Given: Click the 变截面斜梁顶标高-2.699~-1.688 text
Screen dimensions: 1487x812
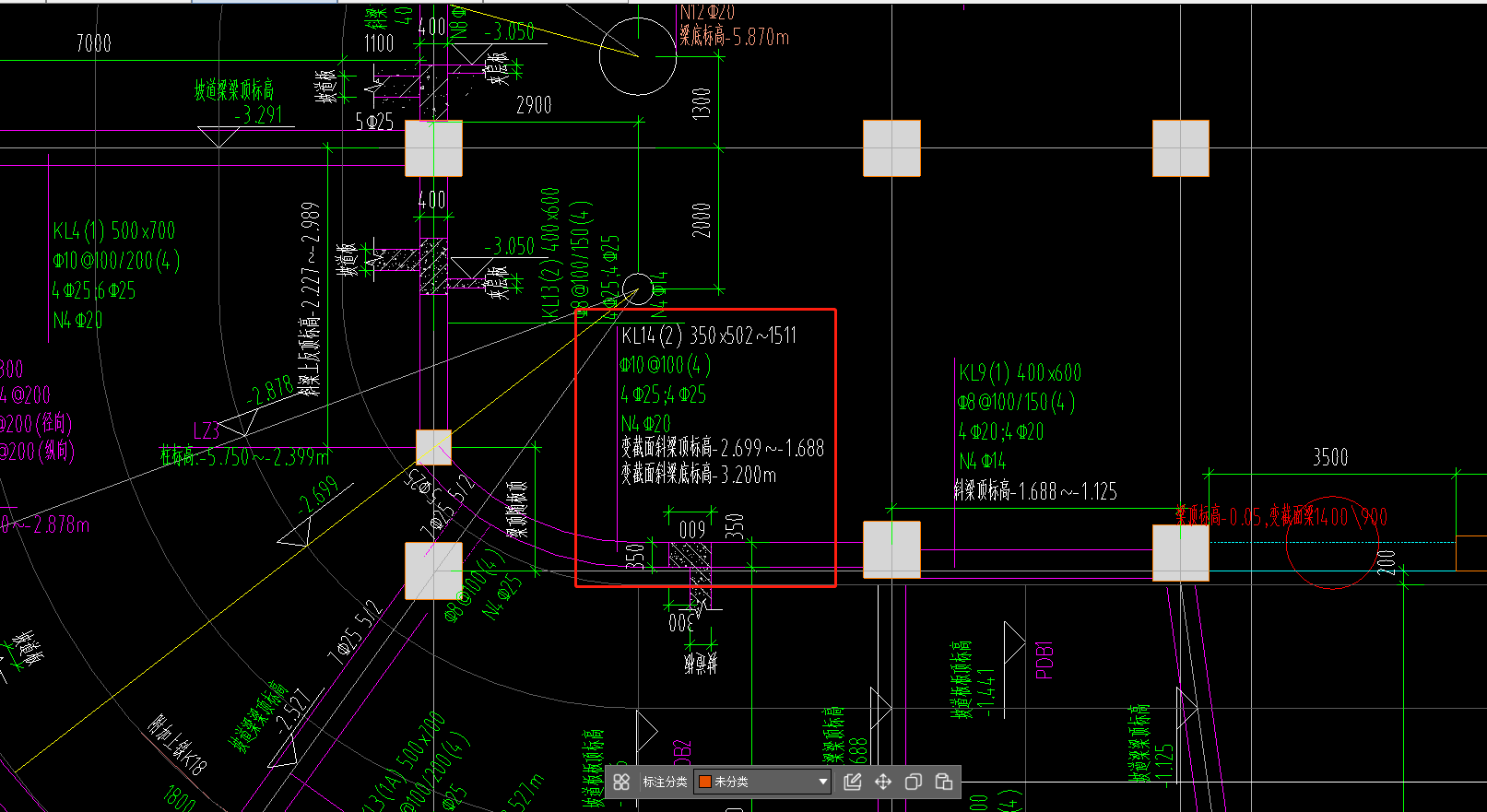Looking at the screenshot, I should click(723, 448).
